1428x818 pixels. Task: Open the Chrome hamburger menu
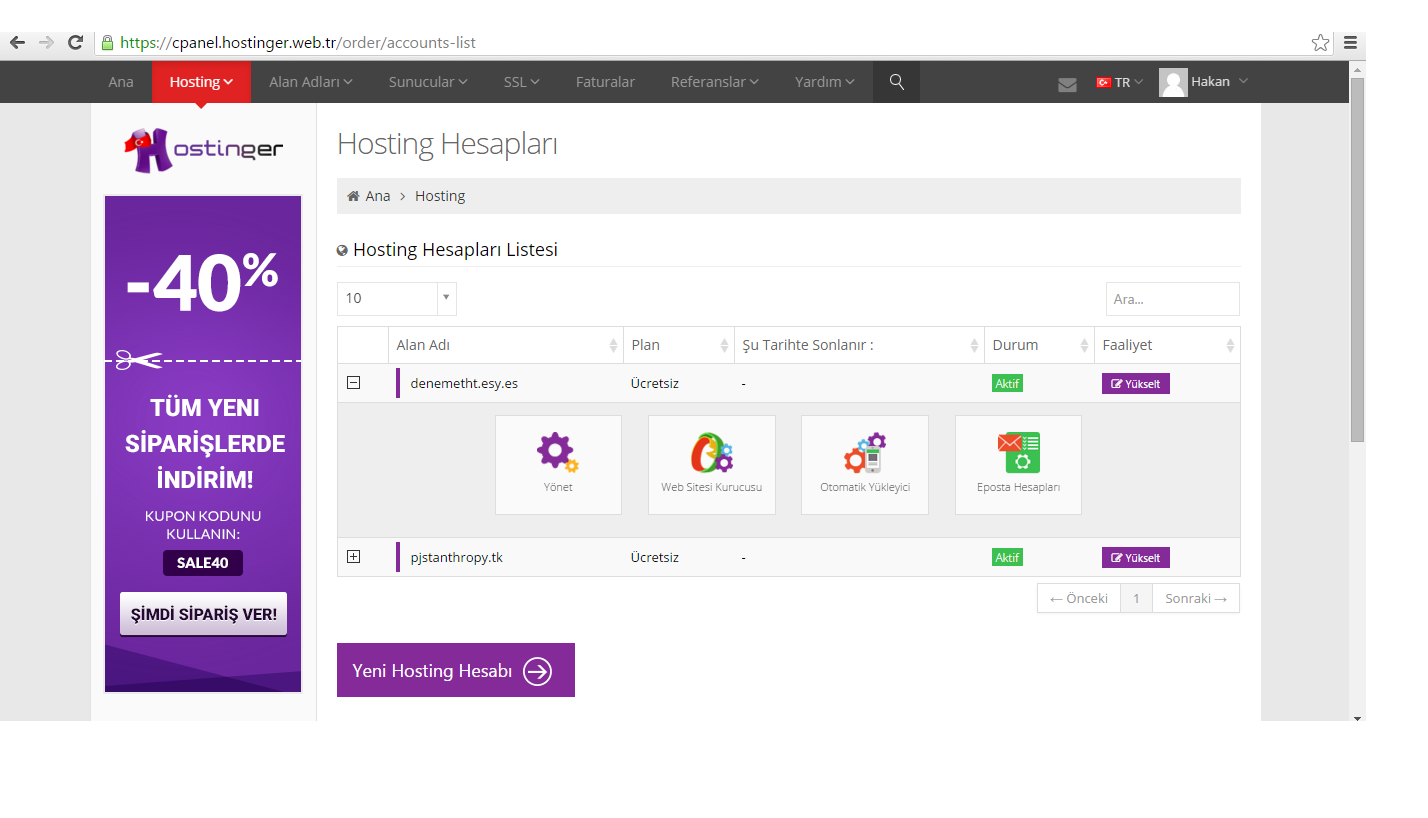click(x=1350, y=42)
